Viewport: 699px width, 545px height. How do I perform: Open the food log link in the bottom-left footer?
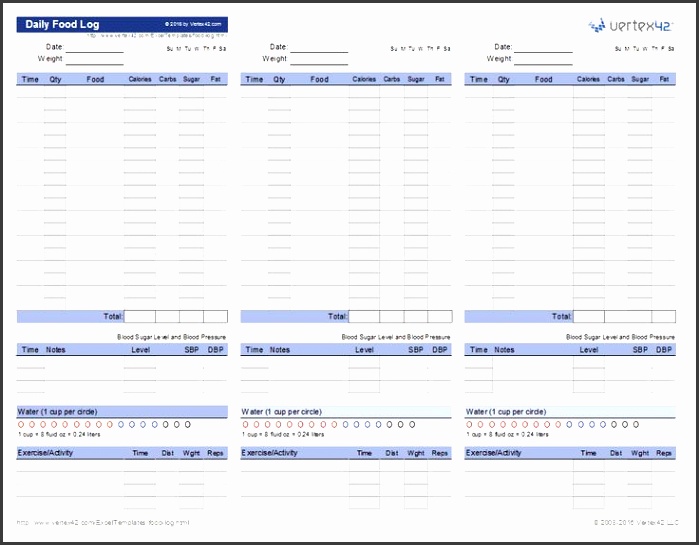tap(103, 523)
